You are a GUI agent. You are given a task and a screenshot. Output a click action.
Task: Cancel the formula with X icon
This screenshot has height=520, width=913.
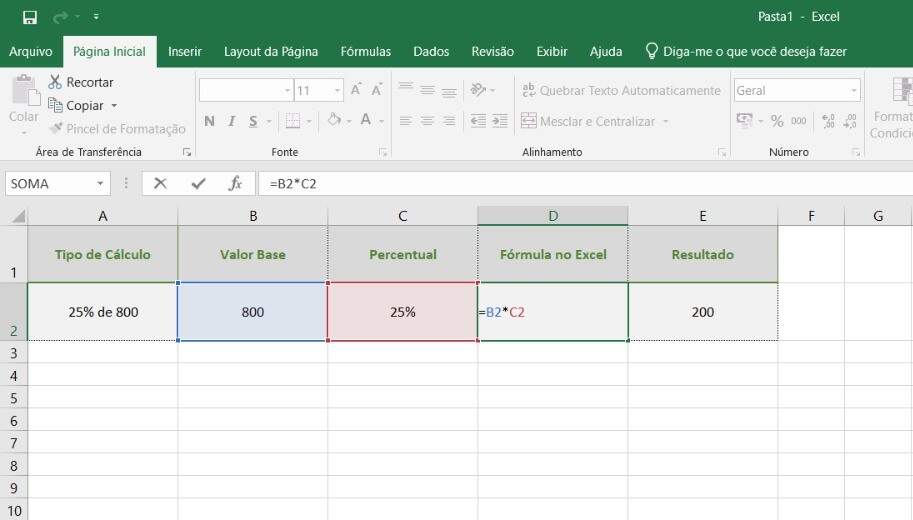click(x=160, y=184)
